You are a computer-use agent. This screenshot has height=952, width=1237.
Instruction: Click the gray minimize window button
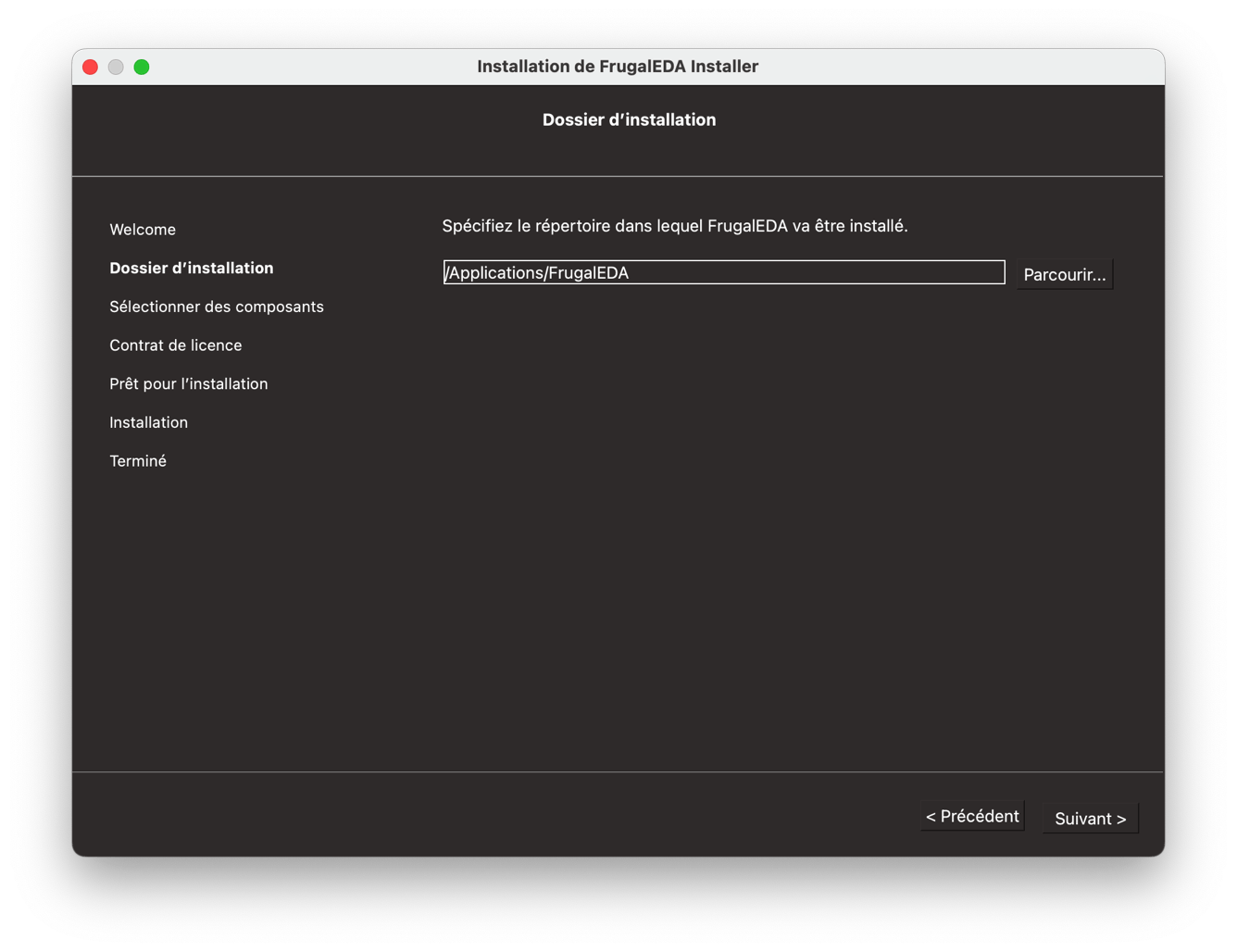(116, 67)
